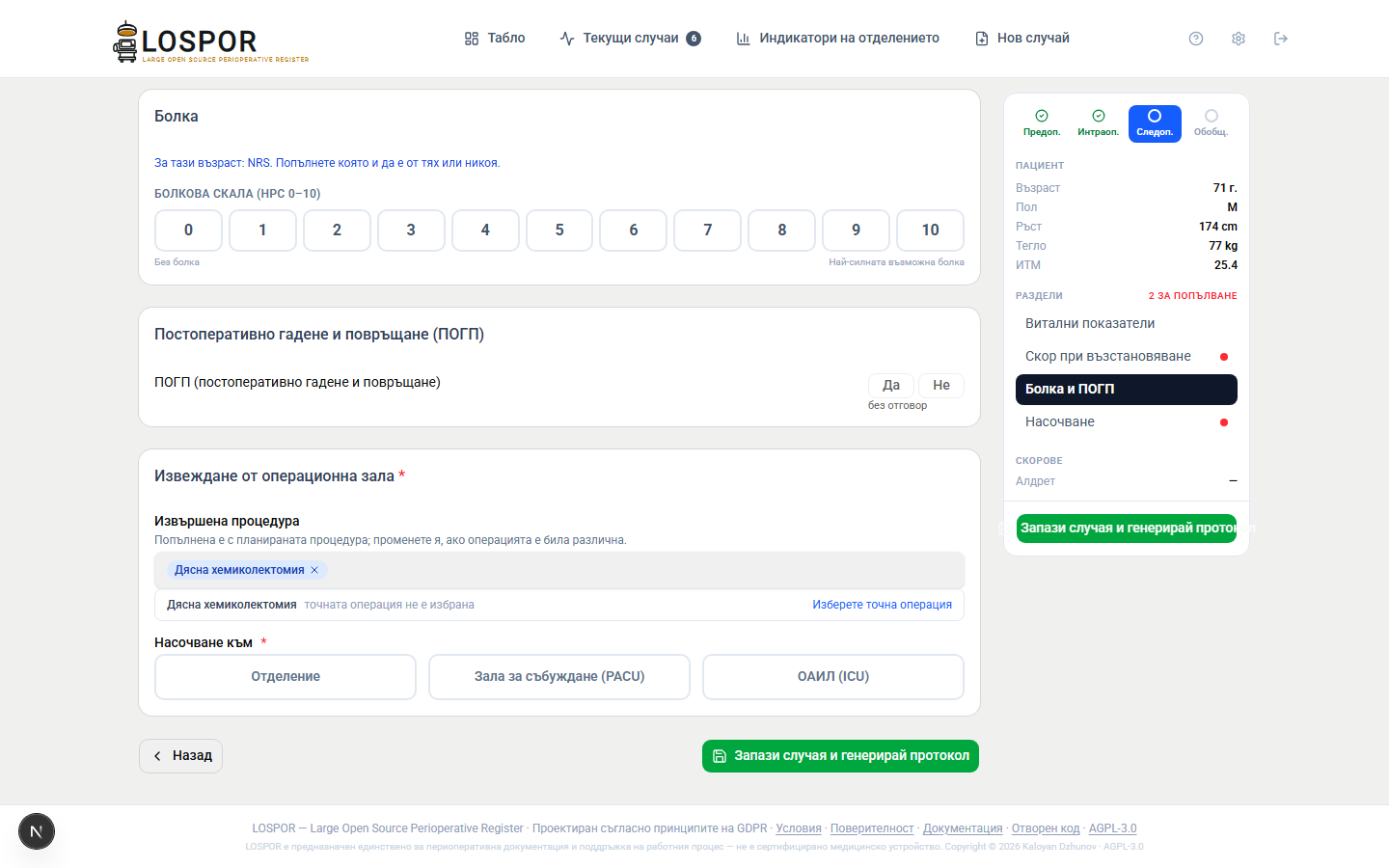The width and height of the screenshot is (1389, 868).
Task: Open the Условия footer link
Action: point(799,828)
